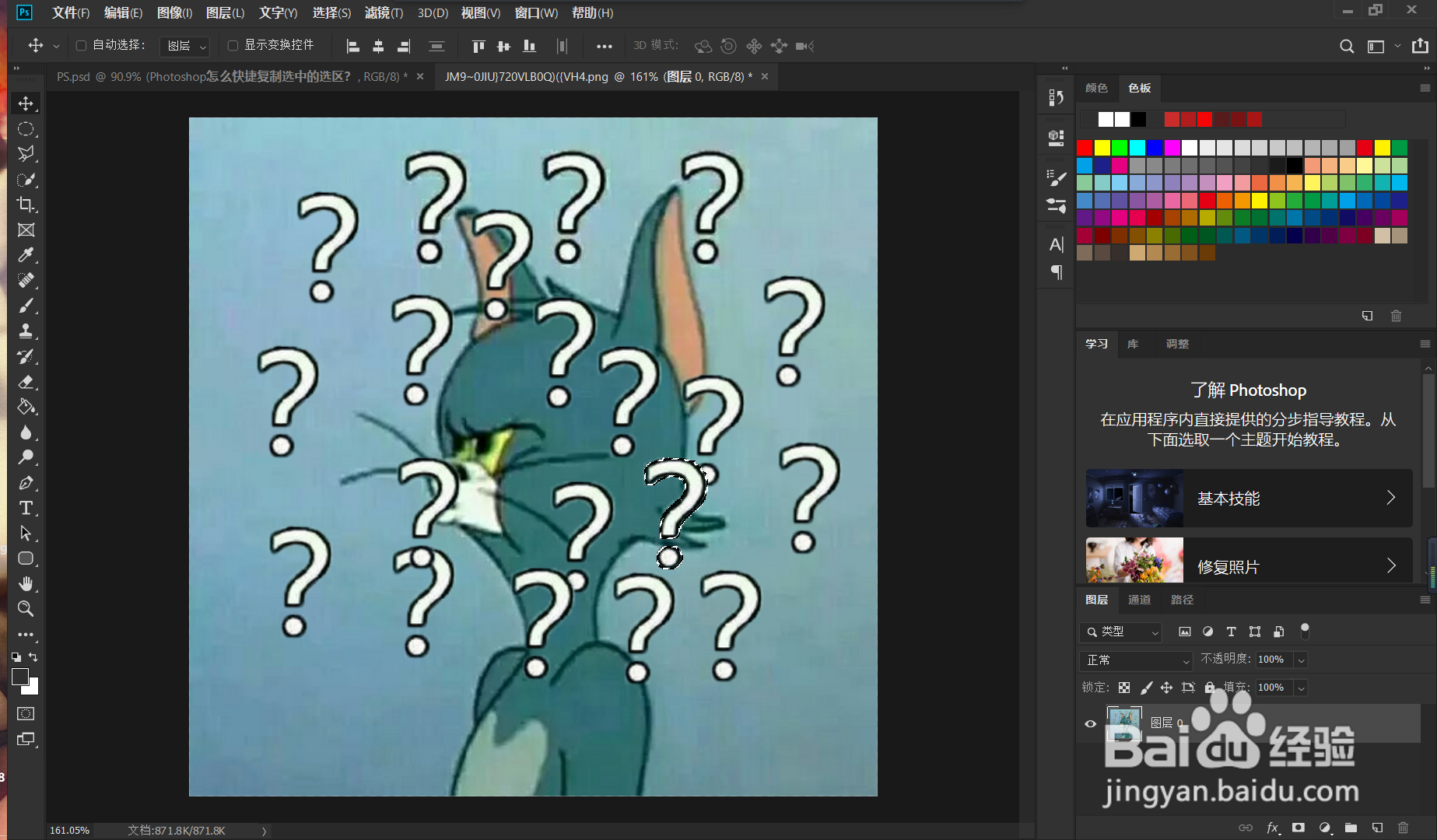Toggle the layer filter on/off switch
Image resolution: width=1437 pixels, height=840 pixels.
pyautogui.click(x=1305, y=632)
